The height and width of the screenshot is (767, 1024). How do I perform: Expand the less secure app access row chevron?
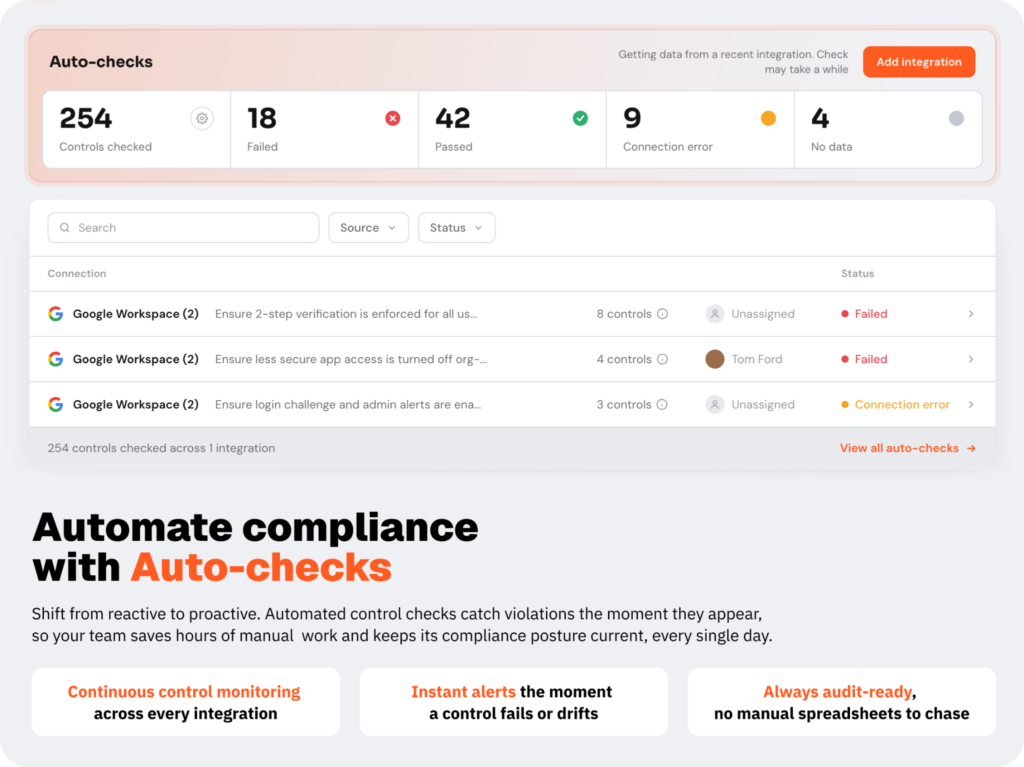971,359
